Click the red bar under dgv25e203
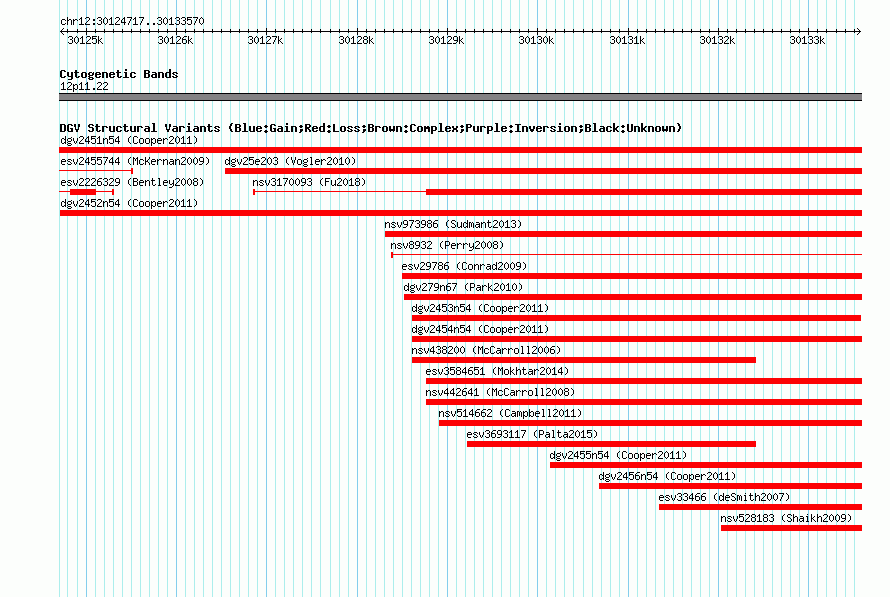The width and height of the screenshot is (890, 597). 543,171
